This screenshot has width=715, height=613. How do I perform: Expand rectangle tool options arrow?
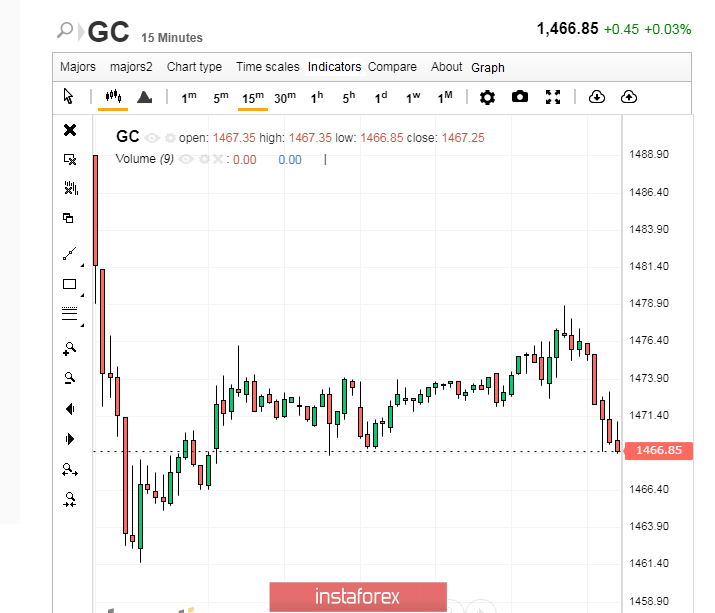(x=83, y=295)
